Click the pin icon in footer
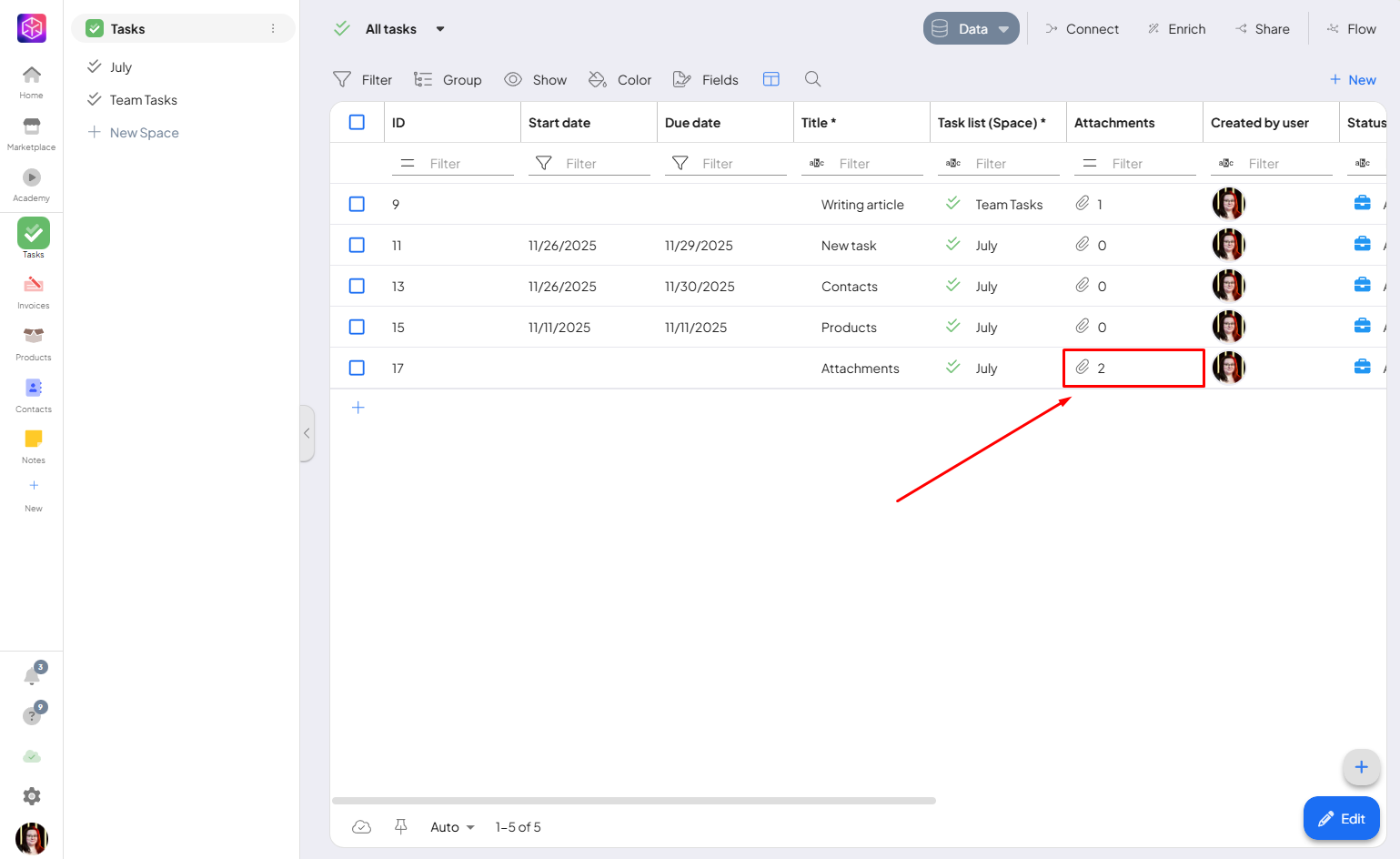Image resolution: width=1400 pixels, height=859 pixels. pyautogui.click(x=400, y=826)
